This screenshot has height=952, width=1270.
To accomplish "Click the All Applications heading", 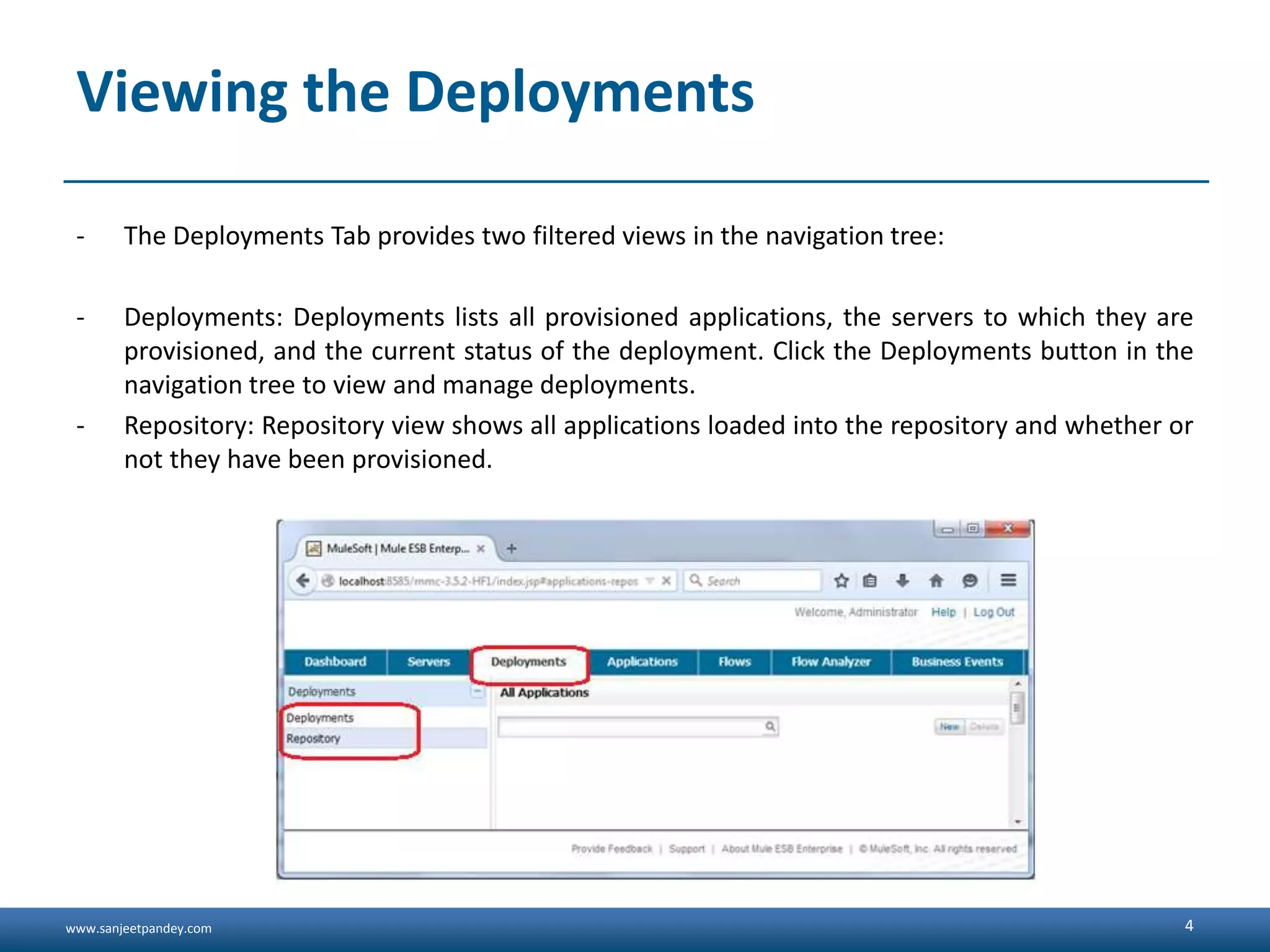I will pyautogui.click(x=544, y=692).
